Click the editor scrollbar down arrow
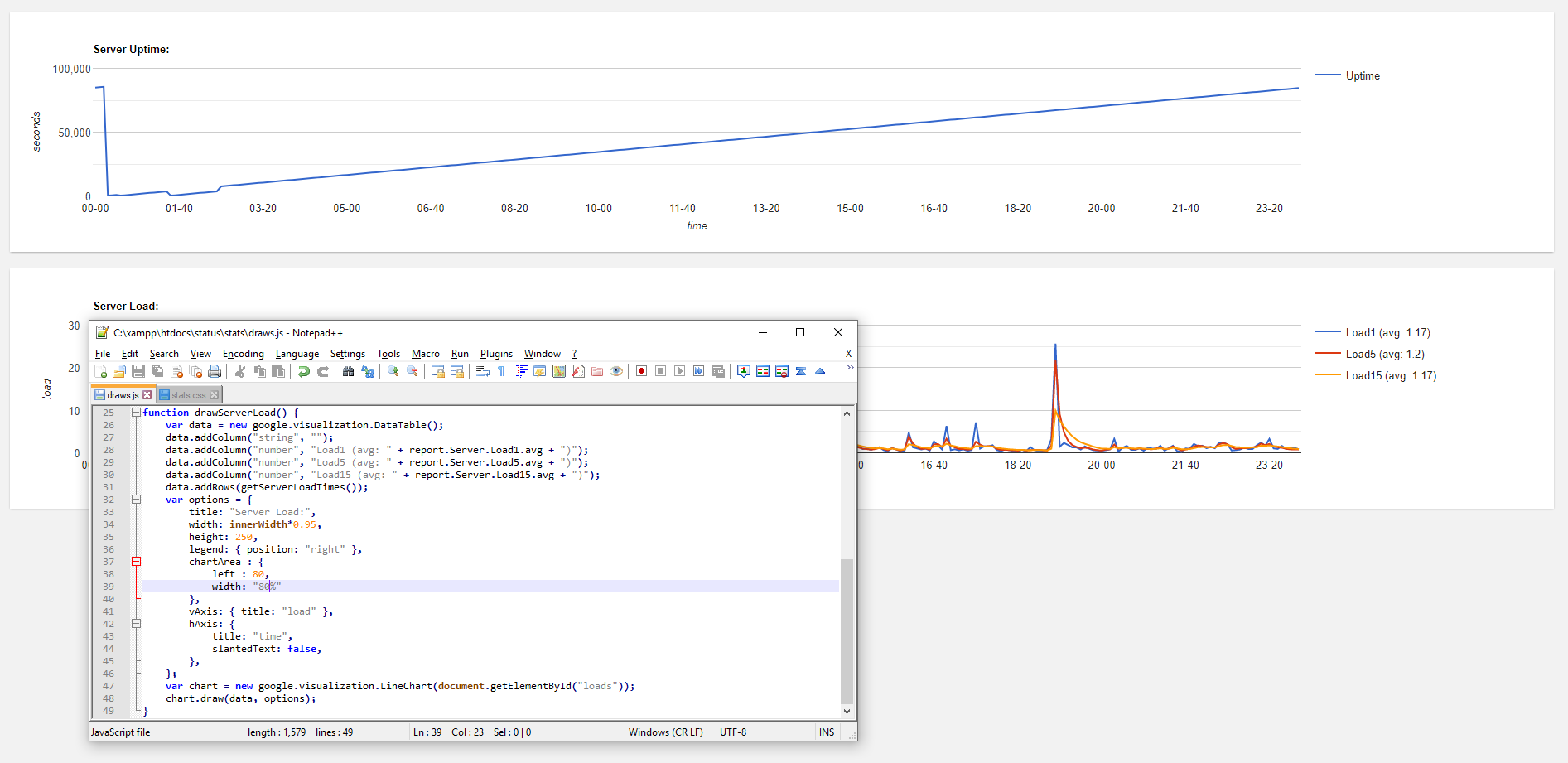 [x=847, y=711]
